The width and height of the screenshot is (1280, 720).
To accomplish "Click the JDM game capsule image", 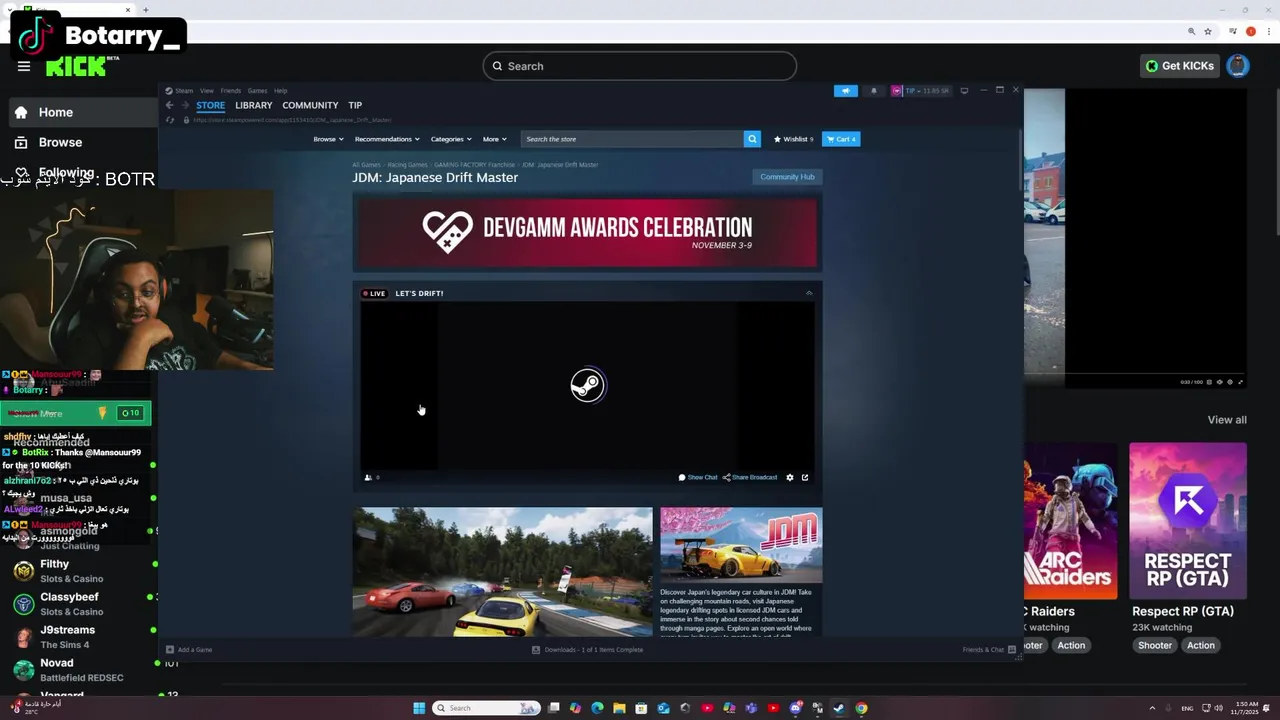I will click(741, 545).
